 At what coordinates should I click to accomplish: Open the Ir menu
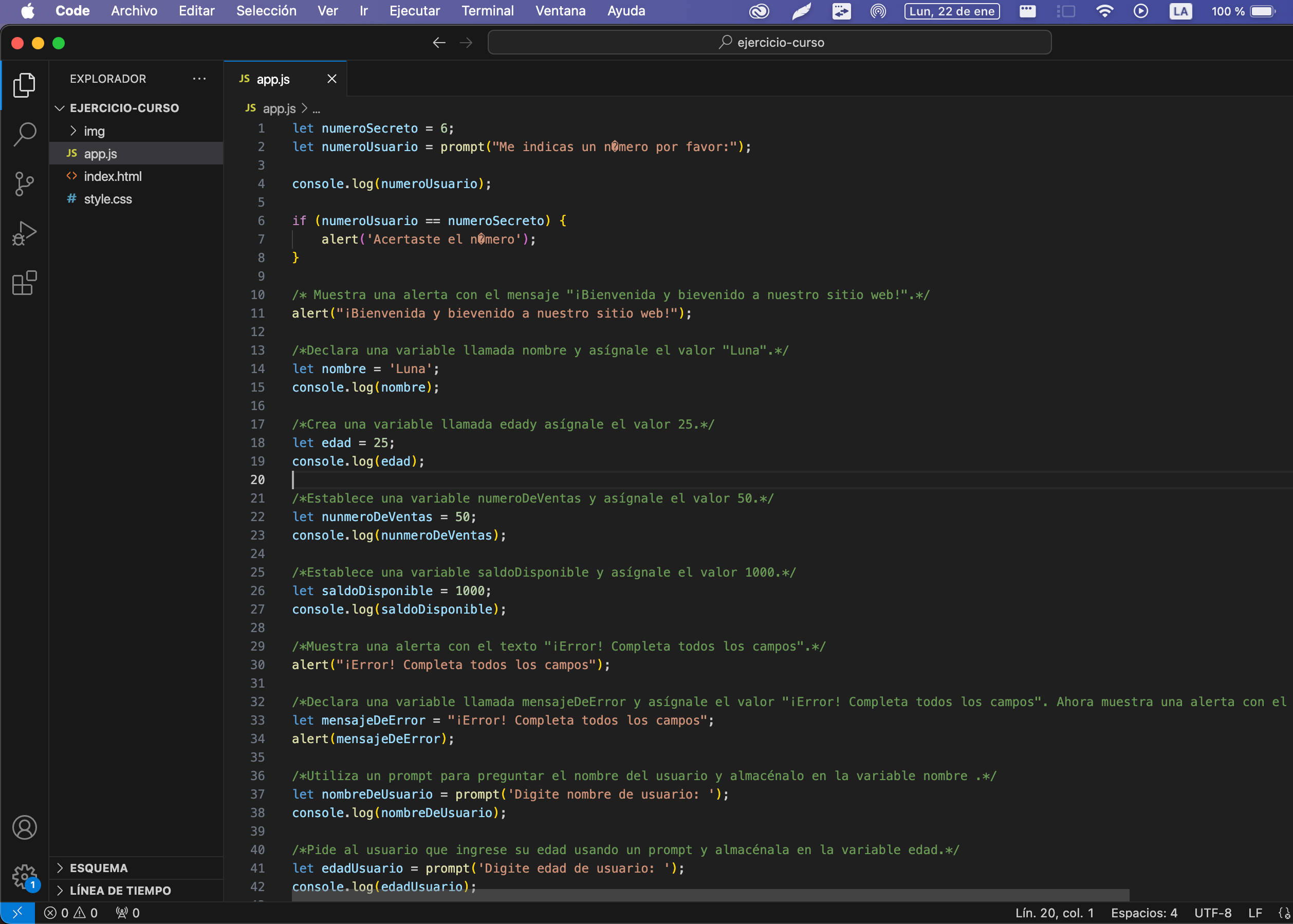[364, 11]
